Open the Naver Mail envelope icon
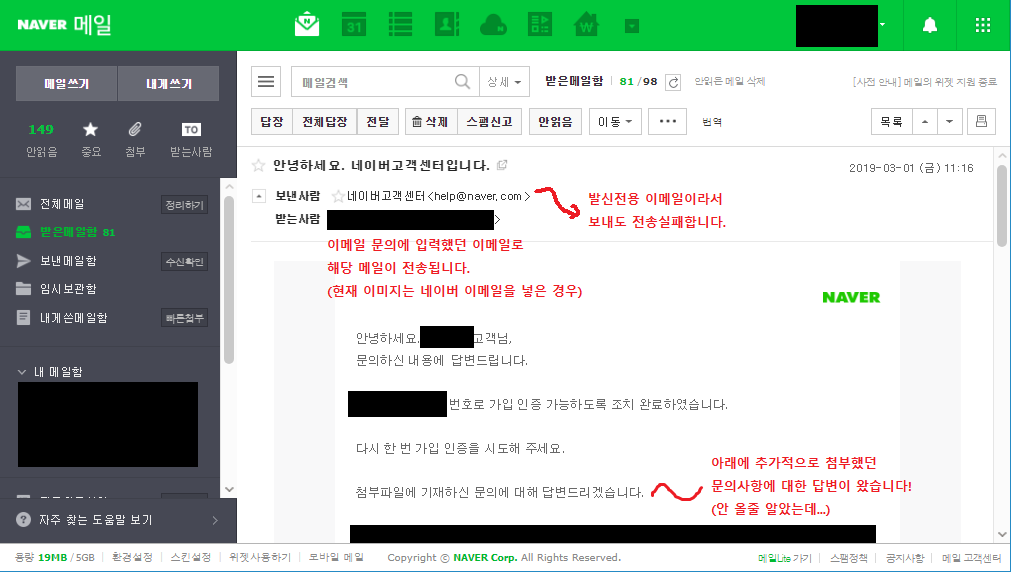Image resolution: width=1011 pixels, height=572 pixels. [307, 25]
